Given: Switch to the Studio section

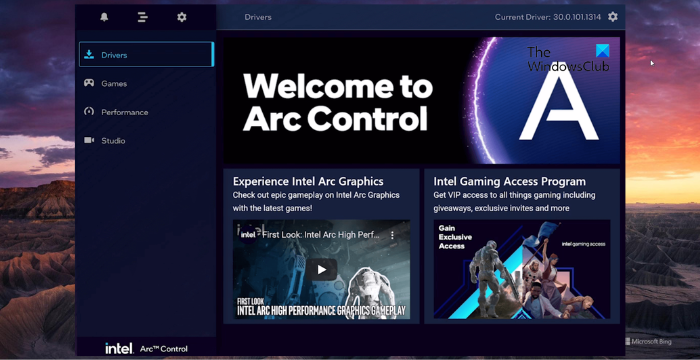Looking at the screenshot, I should (146, 141).
